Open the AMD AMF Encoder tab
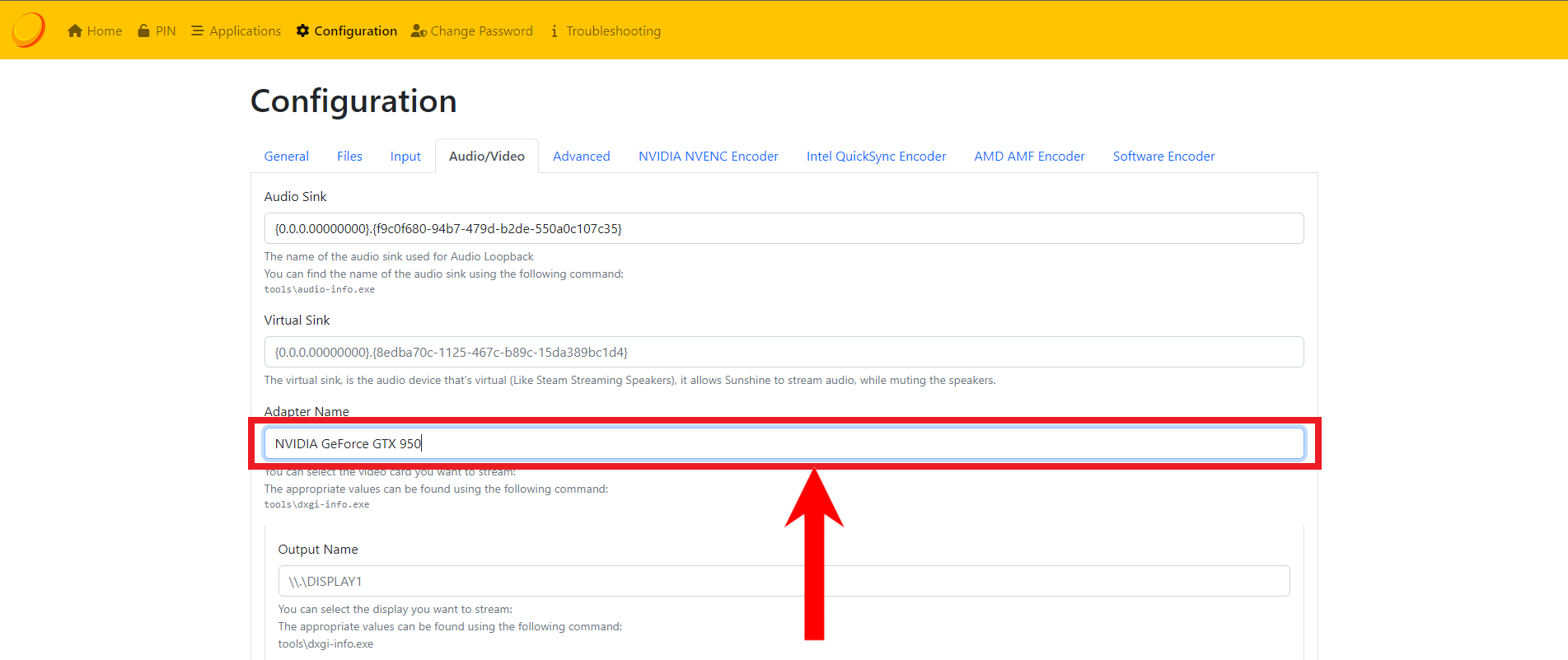1568x660 pixels. click(x=1029, y=157)
